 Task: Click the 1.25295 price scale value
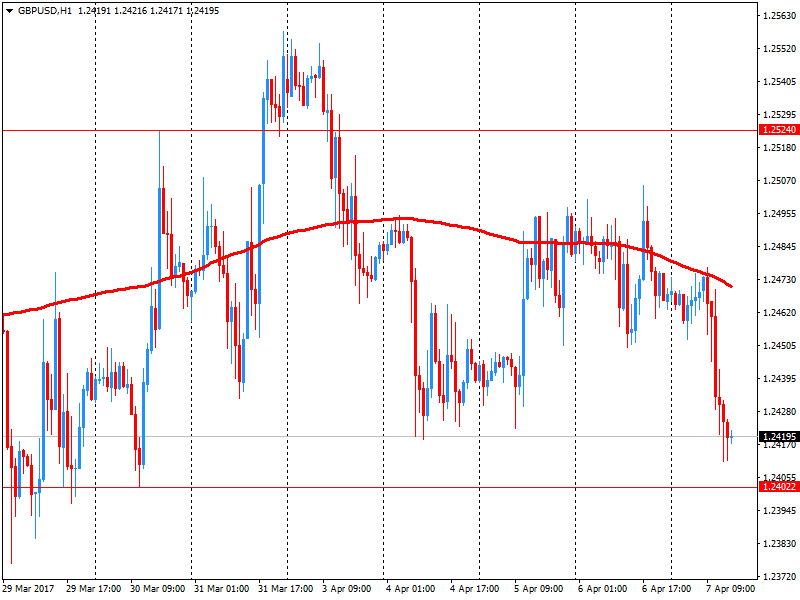tap(779, 115)
